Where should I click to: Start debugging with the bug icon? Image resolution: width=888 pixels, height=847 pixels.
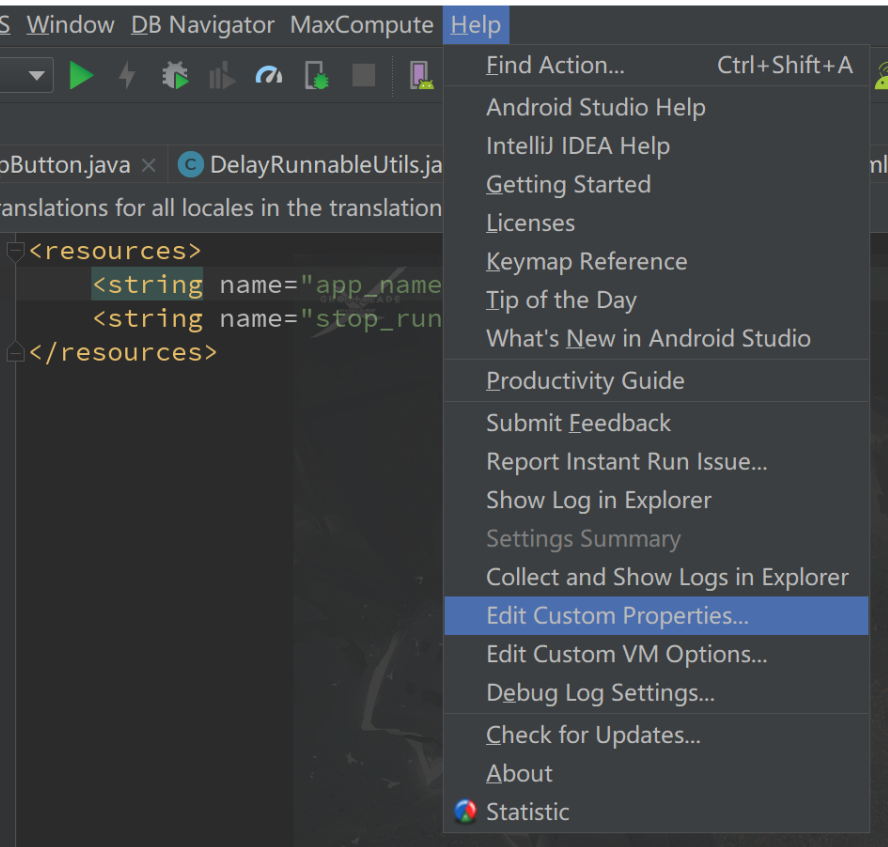175,75
